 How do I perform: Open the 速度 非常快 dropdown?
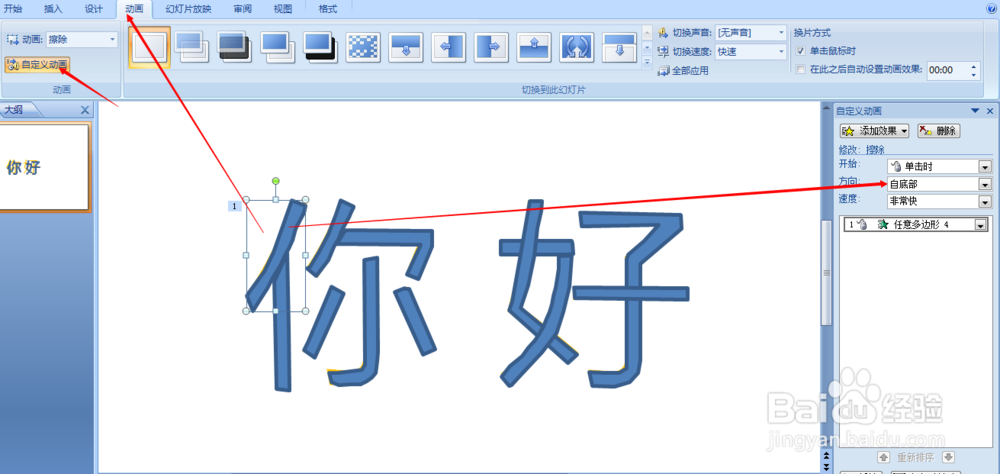pyautogui.click(x=986, y=202)
